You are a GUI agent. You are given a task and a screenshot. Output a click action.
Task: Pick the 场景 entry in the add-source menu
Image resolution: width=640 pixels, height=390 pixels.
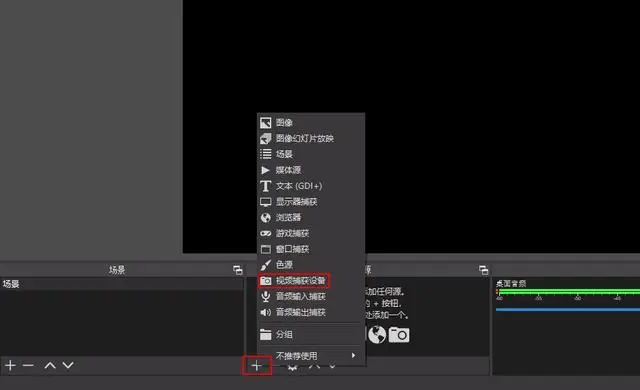(311, 154)
